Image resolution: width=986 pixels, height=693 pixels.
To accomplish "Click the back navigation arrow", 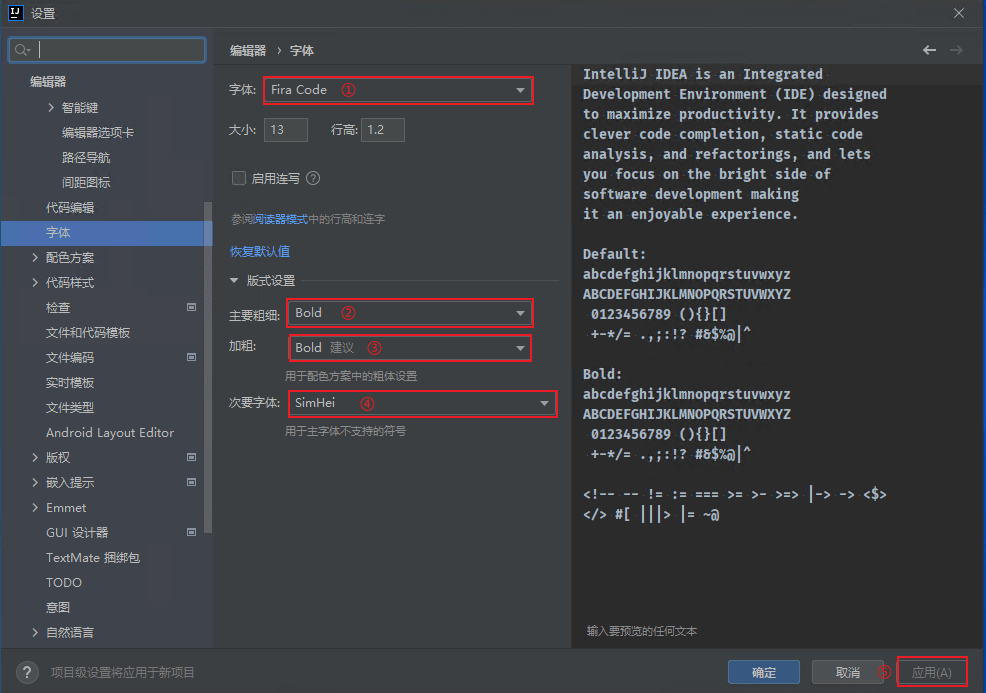I will 929,50.
